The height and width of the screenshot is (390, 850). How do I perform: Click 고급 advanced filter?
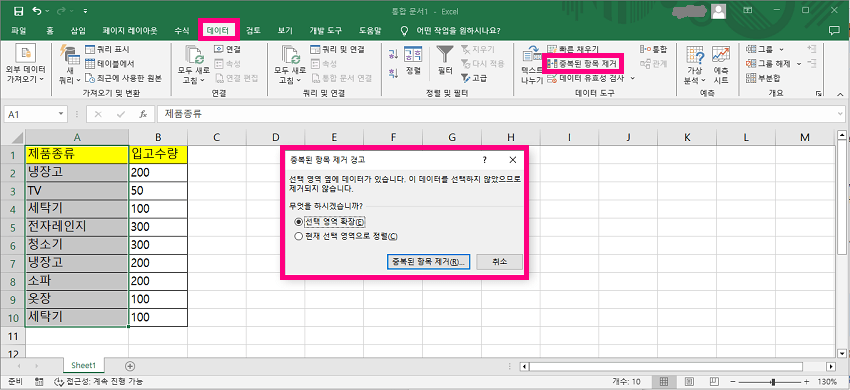(x=474, y=78)
